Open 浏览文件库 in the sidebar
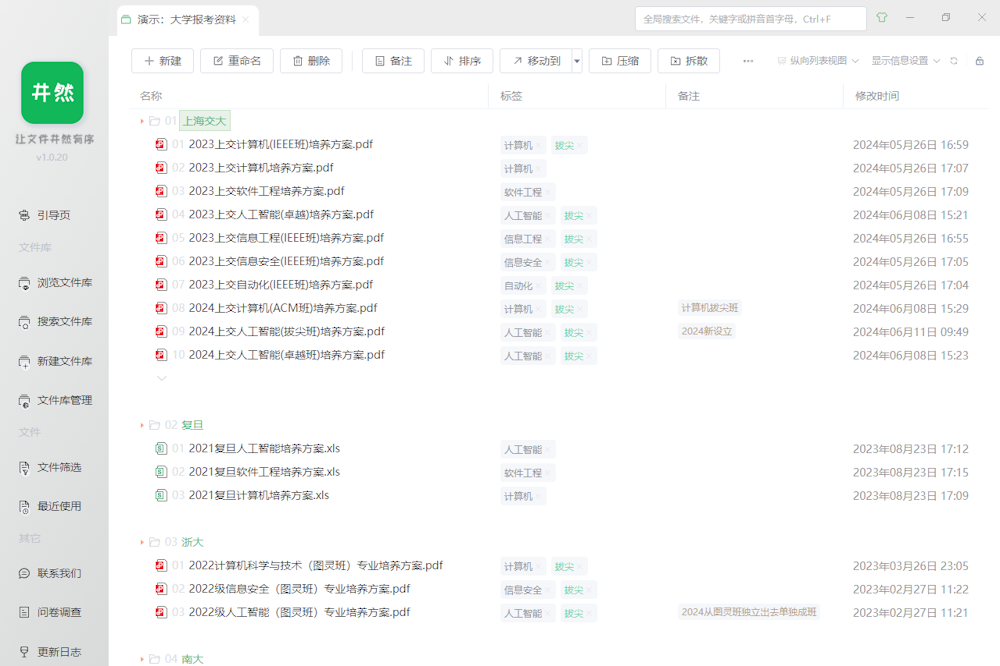 (x=64, y=283)
